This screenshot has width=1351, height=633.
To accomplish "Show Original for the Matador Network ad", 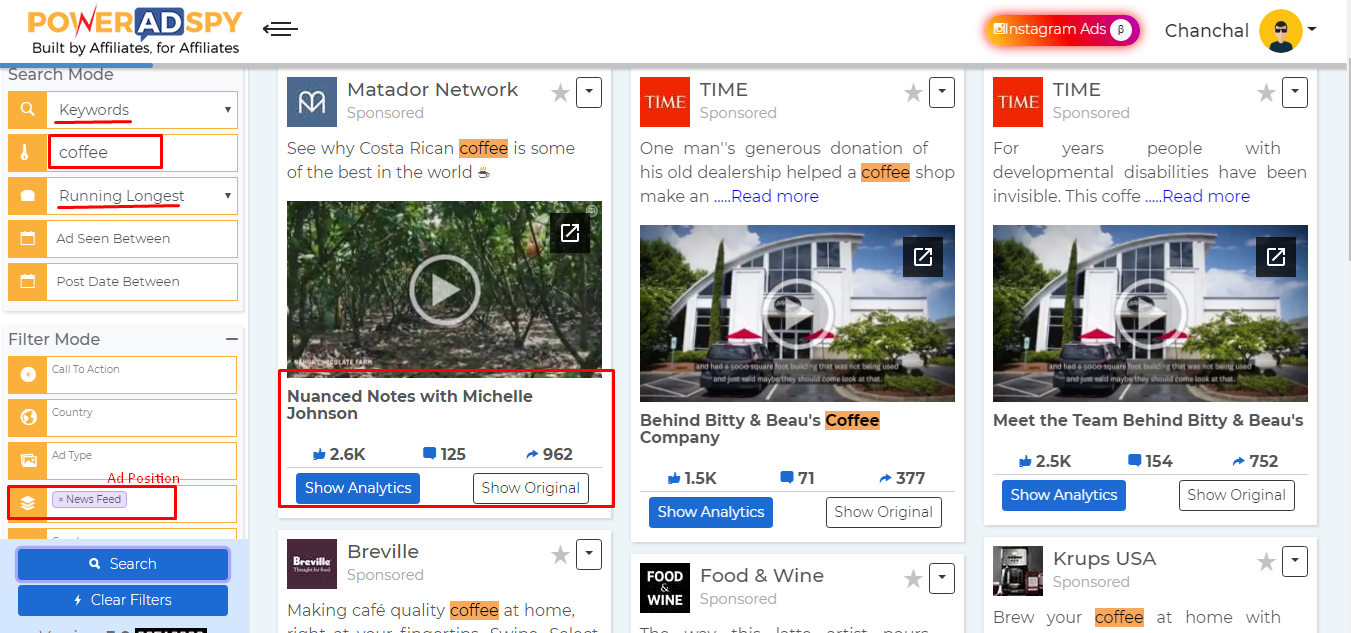I will [531, 488].
